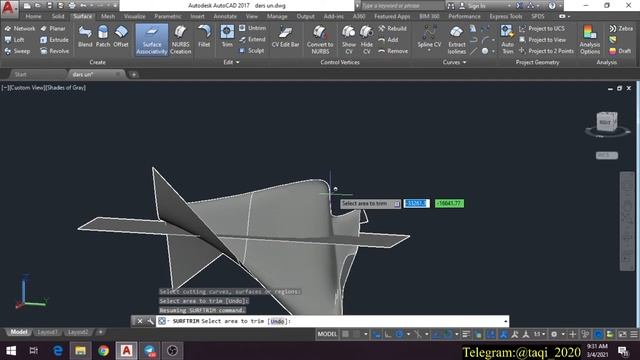Choose the Sculpt tool
Viewport: 640px width, 360px height.
(x=251, y=51)
